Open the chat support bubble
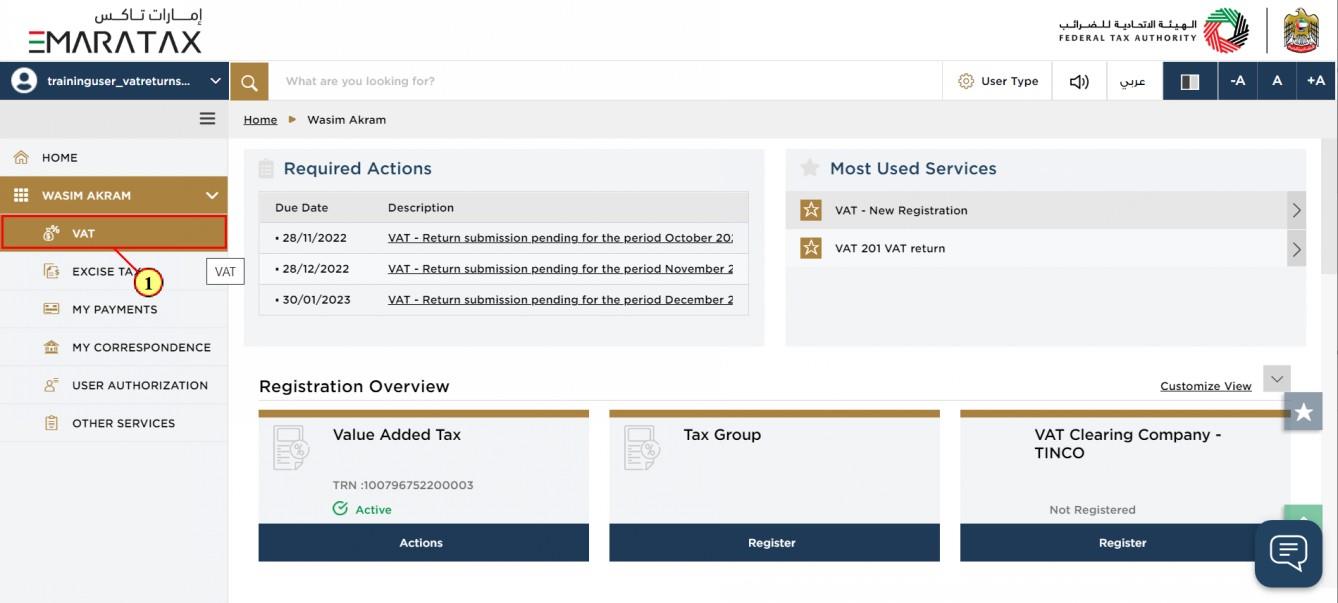The width and height of the screenshot is (1338, 603). [1288, 553]
